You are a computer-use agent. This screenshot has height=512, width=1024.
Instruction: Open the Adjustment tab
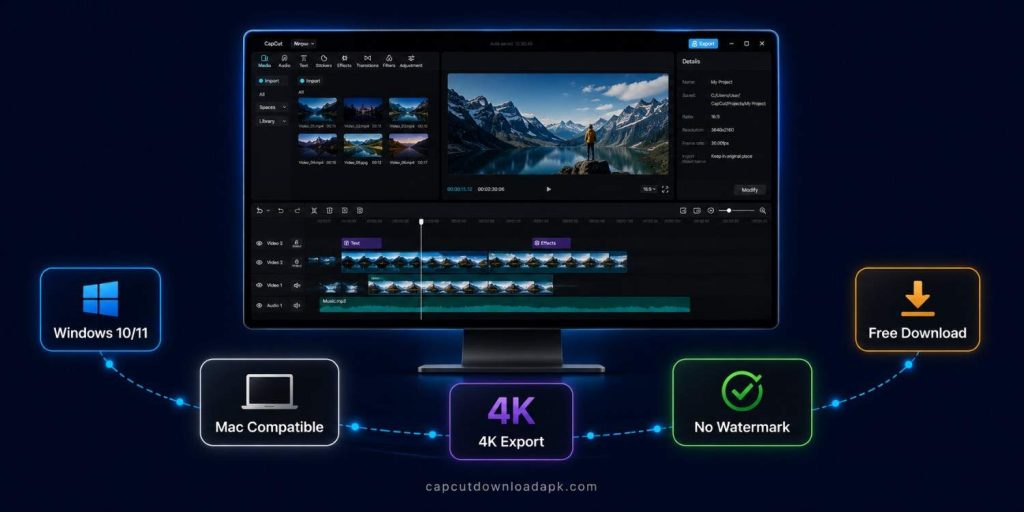[411, 61]
